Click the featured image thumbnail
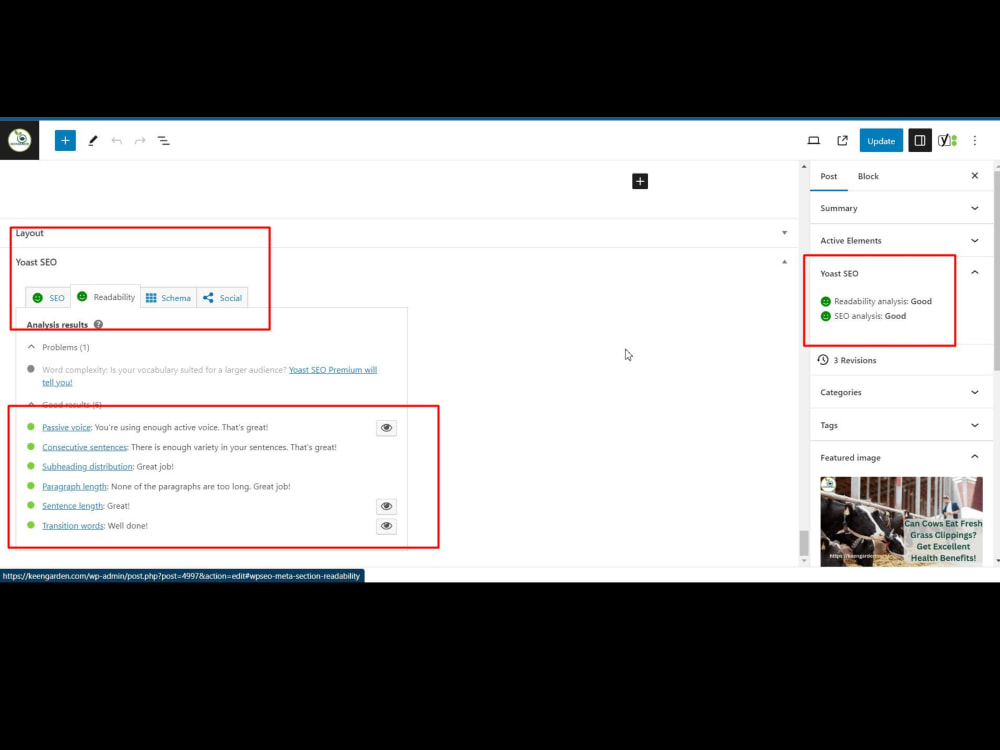Image resolution: width=1000 pixels, height=750 pixels. (x=901, y=521)
